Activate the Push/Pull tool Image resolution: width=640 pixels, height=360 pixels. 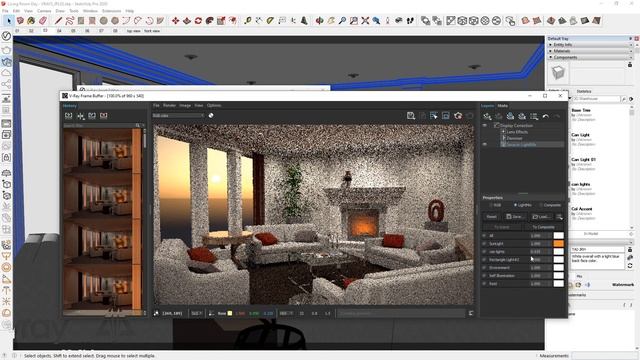click(187, 20)
